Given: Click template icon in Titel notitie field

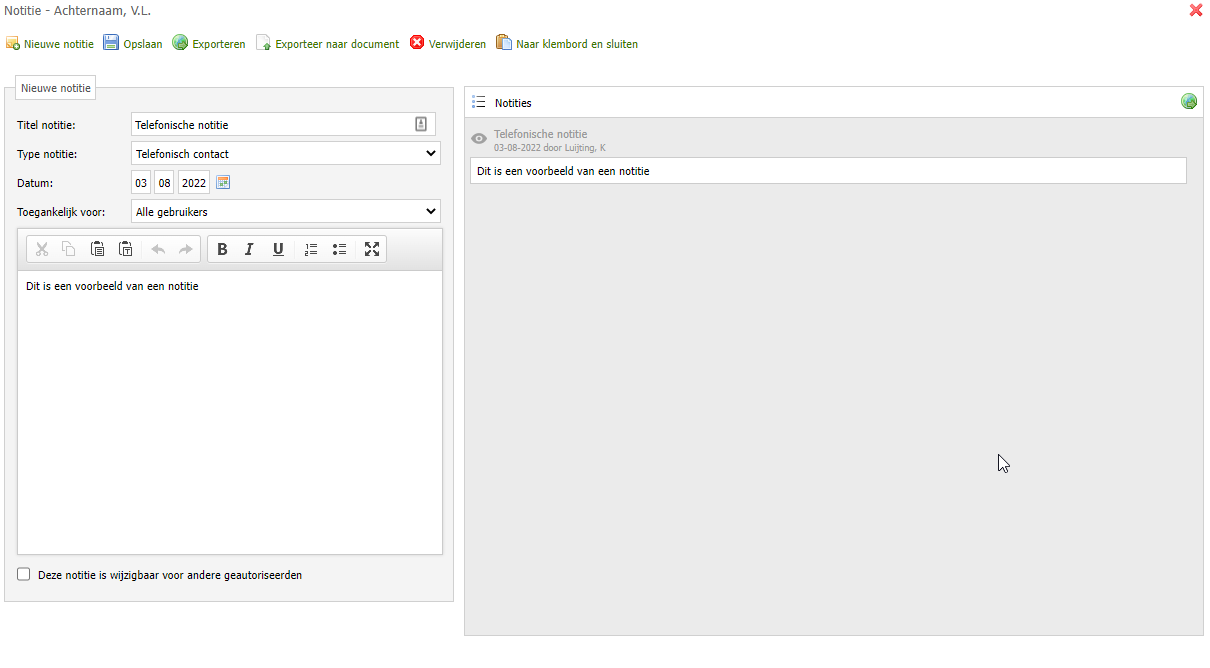Looking at the screenshot, I should pyautogui.click(x=421, y=124).
